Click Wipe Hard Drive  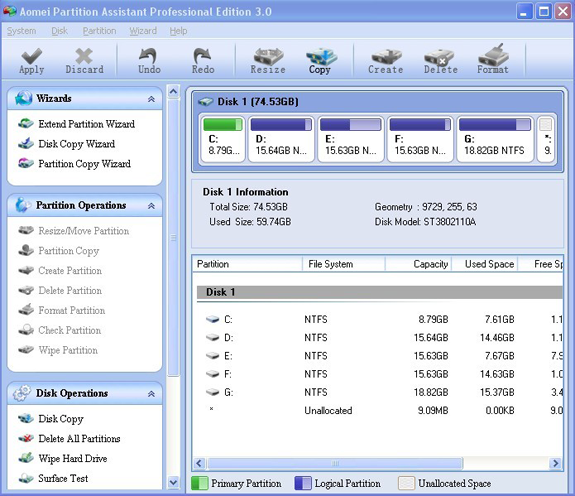coord(63,458)
